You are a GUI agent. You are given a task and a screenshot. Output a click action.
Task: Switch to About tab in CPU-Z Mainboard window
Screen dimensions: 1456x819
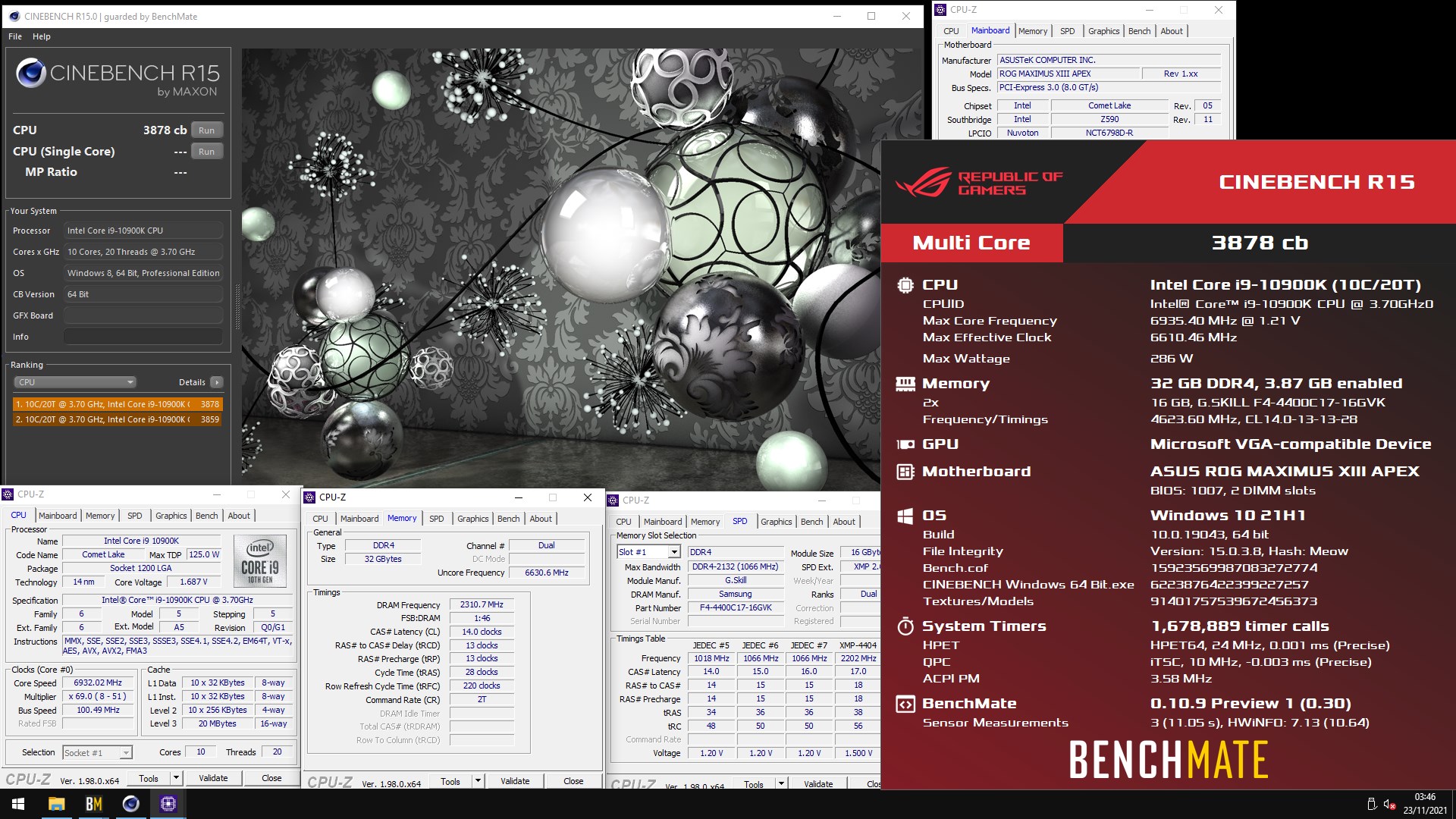1171,31
